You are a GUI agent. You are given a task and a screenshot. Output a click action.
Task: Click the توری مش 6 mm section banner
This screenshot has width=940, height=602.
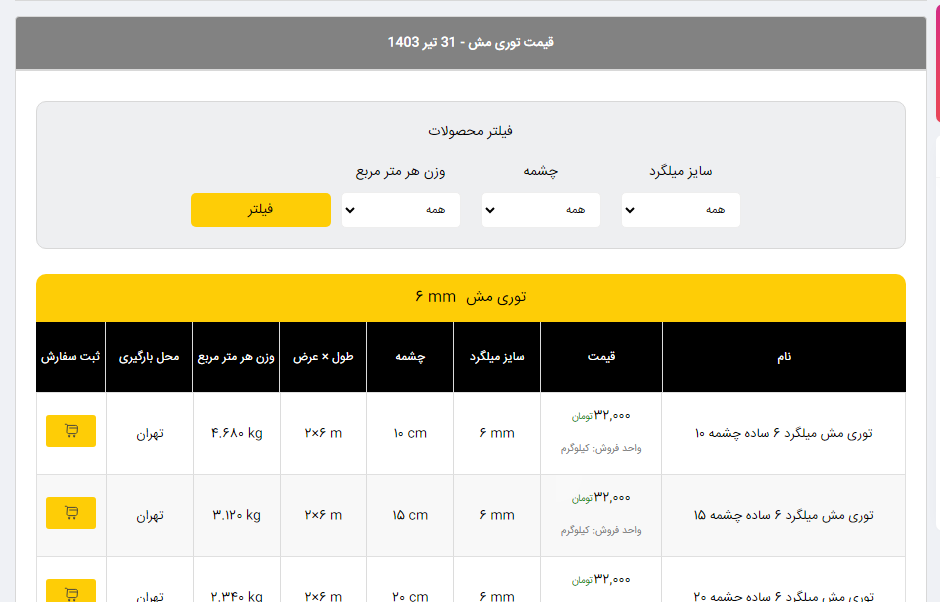coord(471,297)
